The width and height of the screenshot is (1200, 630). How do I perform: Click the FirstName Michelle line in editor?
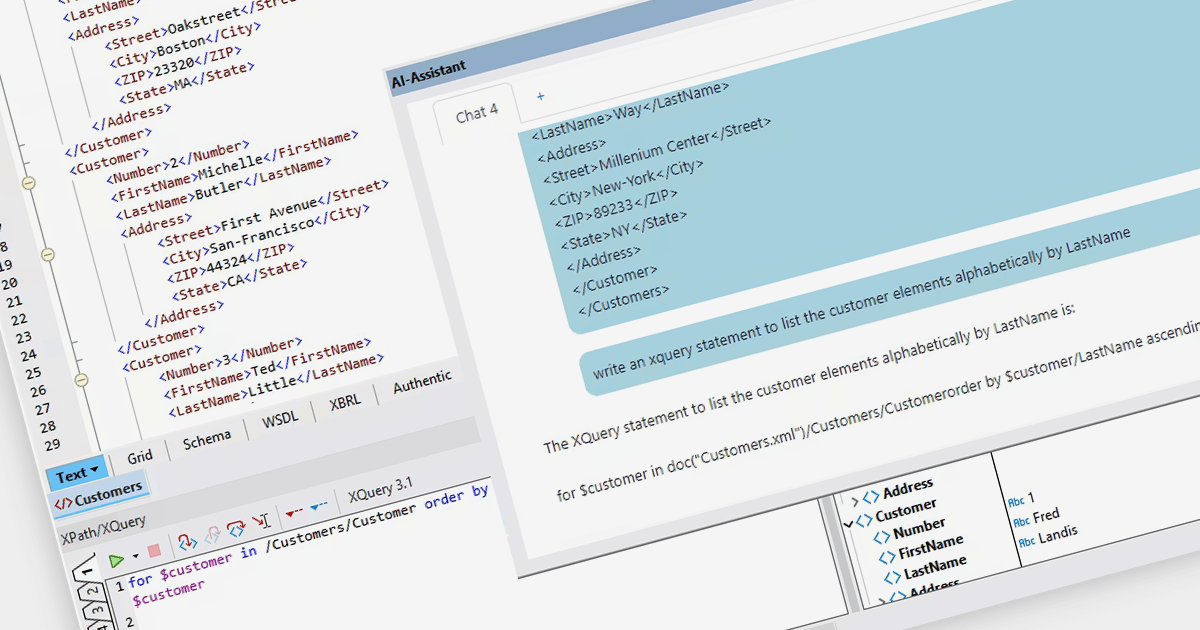click(x=232, y=167)
